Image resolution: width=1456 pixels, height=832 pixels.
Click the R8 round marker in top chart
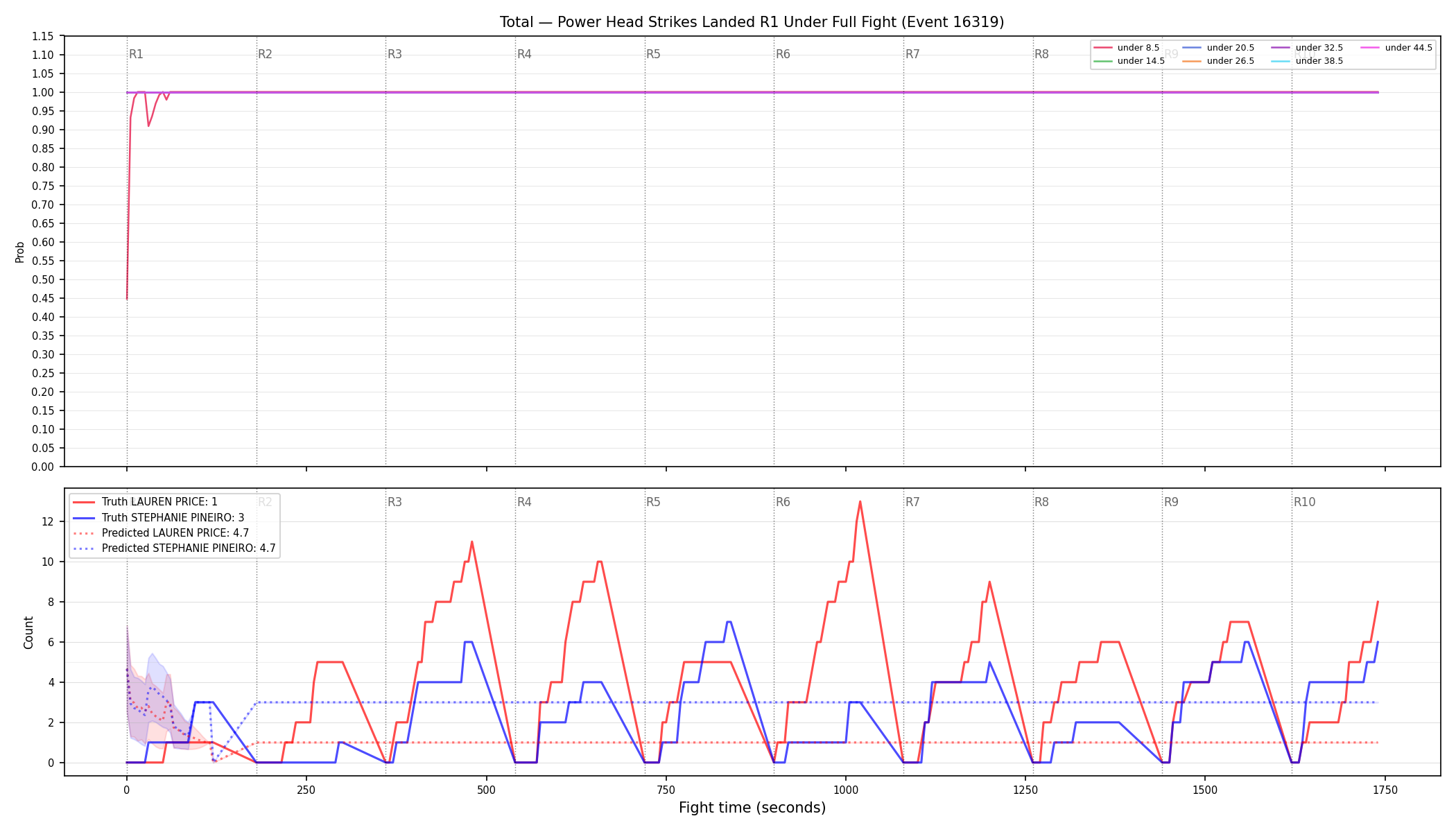[x=1042, y=54]
